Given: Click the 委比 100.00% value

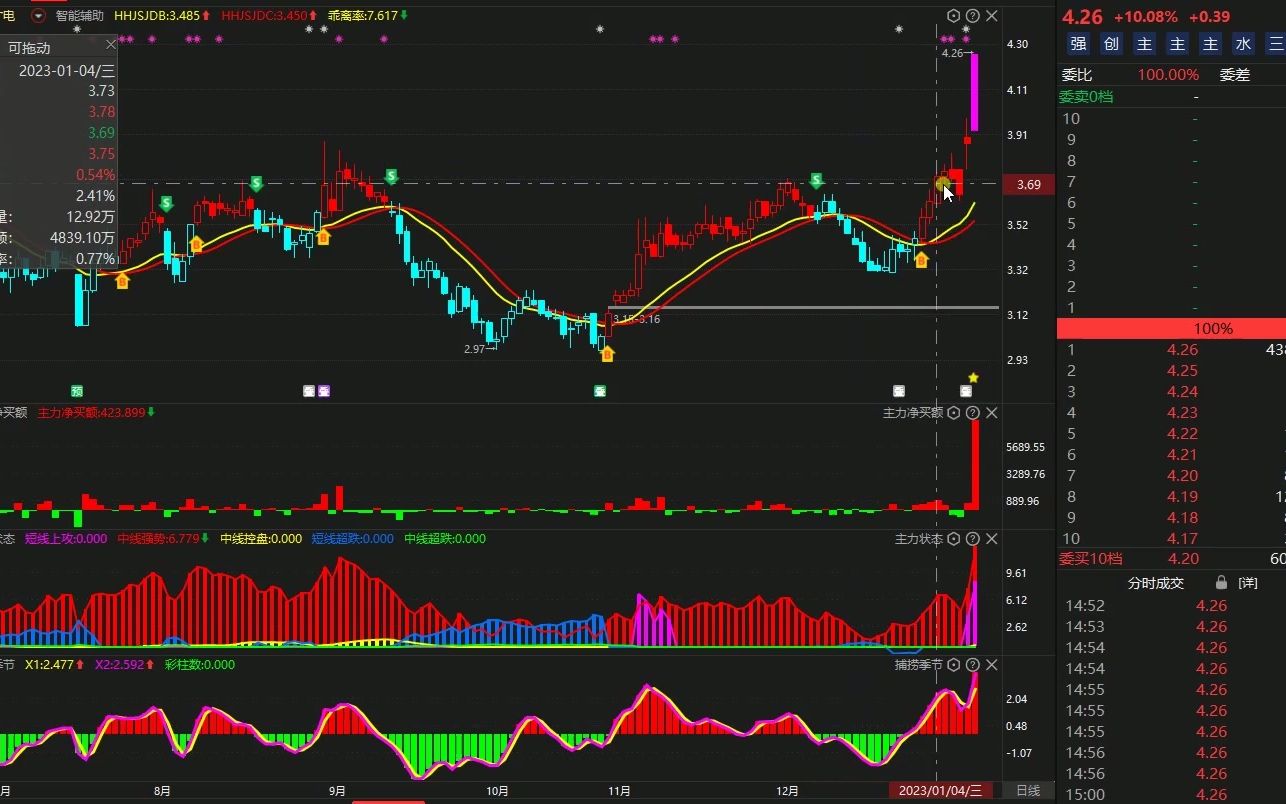Looking at the screenshot, I should (1168, 75).
